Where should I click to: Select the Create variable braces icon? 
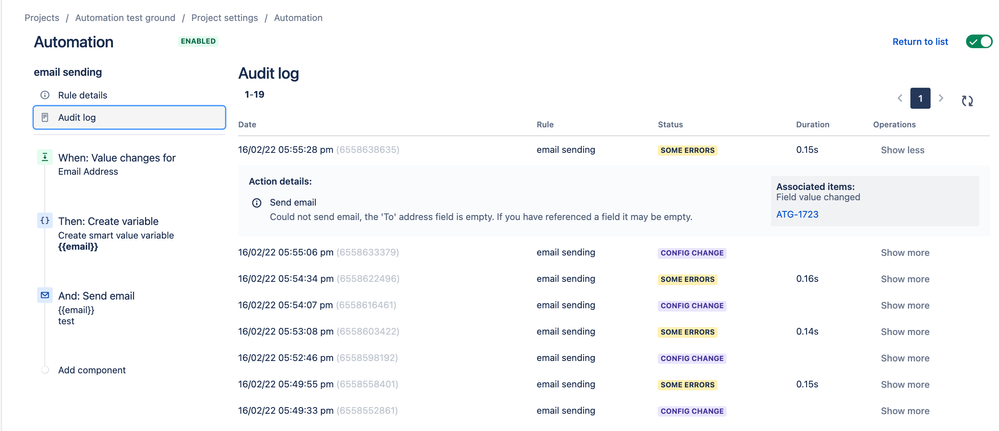[x=45, y=221]
